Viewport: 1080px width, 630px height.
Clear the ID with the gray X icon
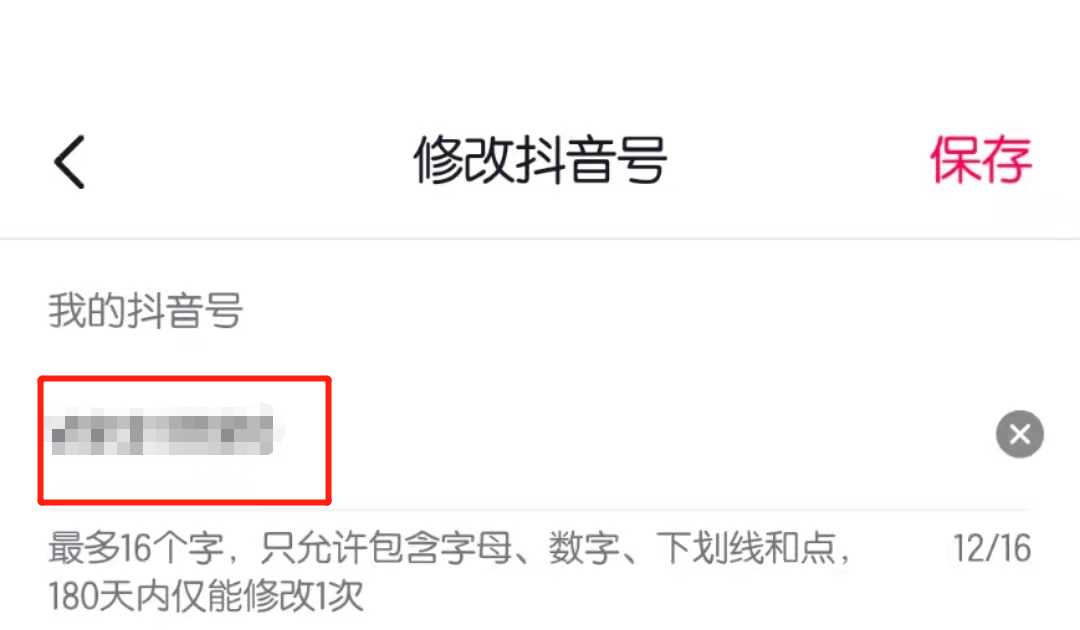pos(1019,434)
